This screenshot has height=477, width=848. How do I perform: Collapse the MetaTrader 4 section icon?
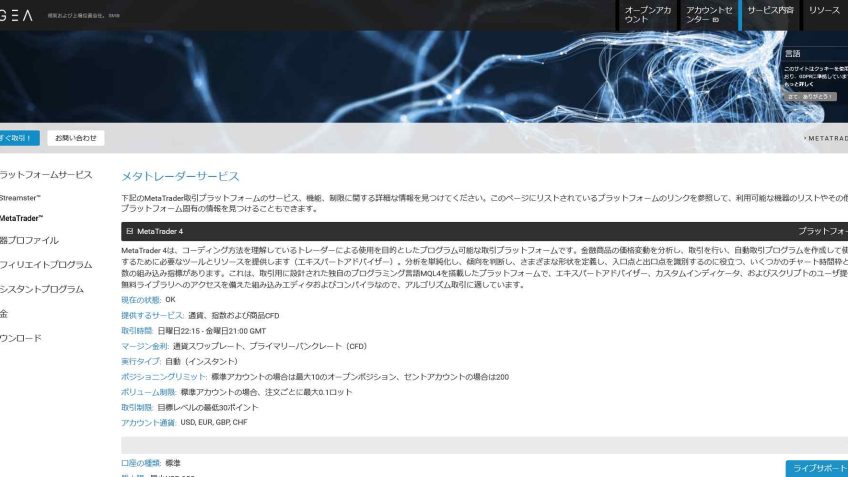pos(129,231)
